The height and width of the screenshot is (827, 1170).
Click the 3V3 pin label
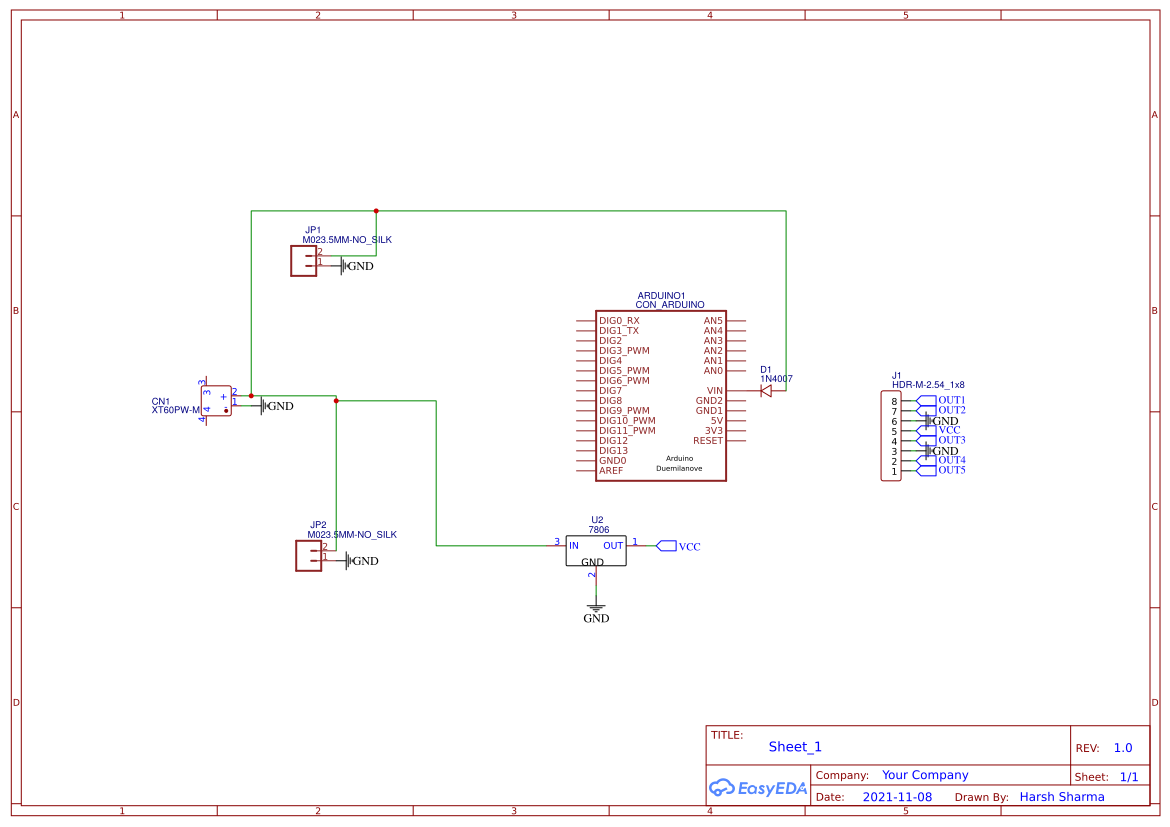click(x=714, y=431)
